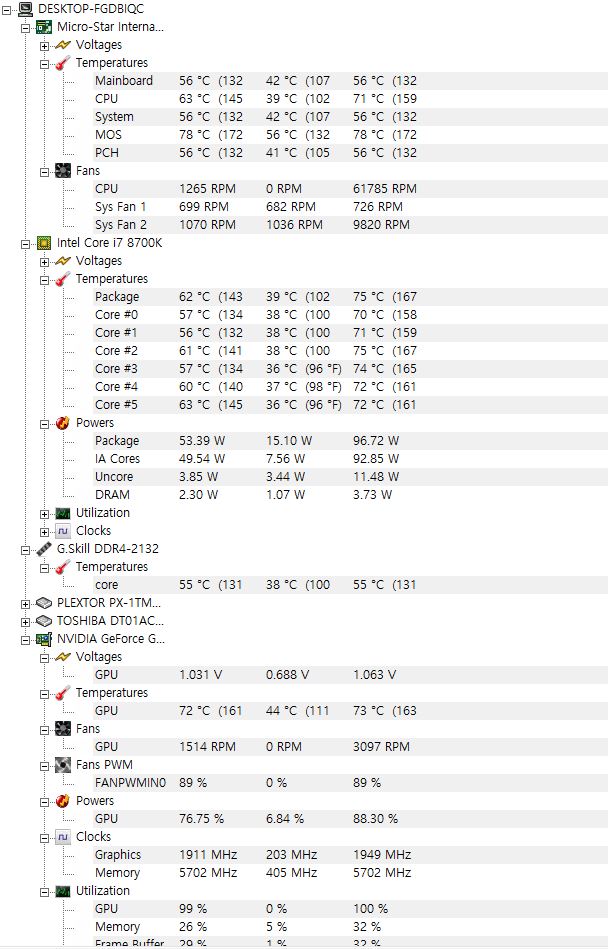Click the CPU Powers flame icon
Viewport: 608px width, 949px height.
coord(63,423)
